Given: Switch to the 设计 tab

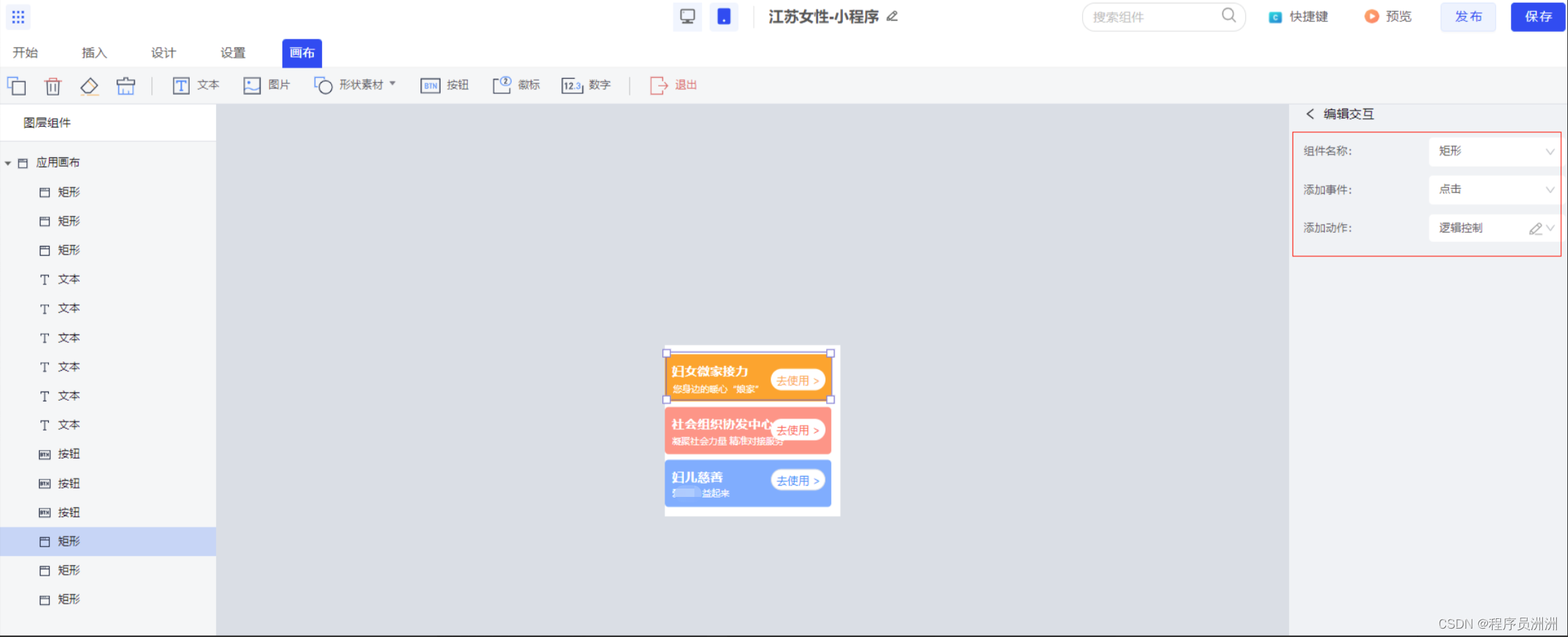Looking at the screenshot, I should 163,52.
